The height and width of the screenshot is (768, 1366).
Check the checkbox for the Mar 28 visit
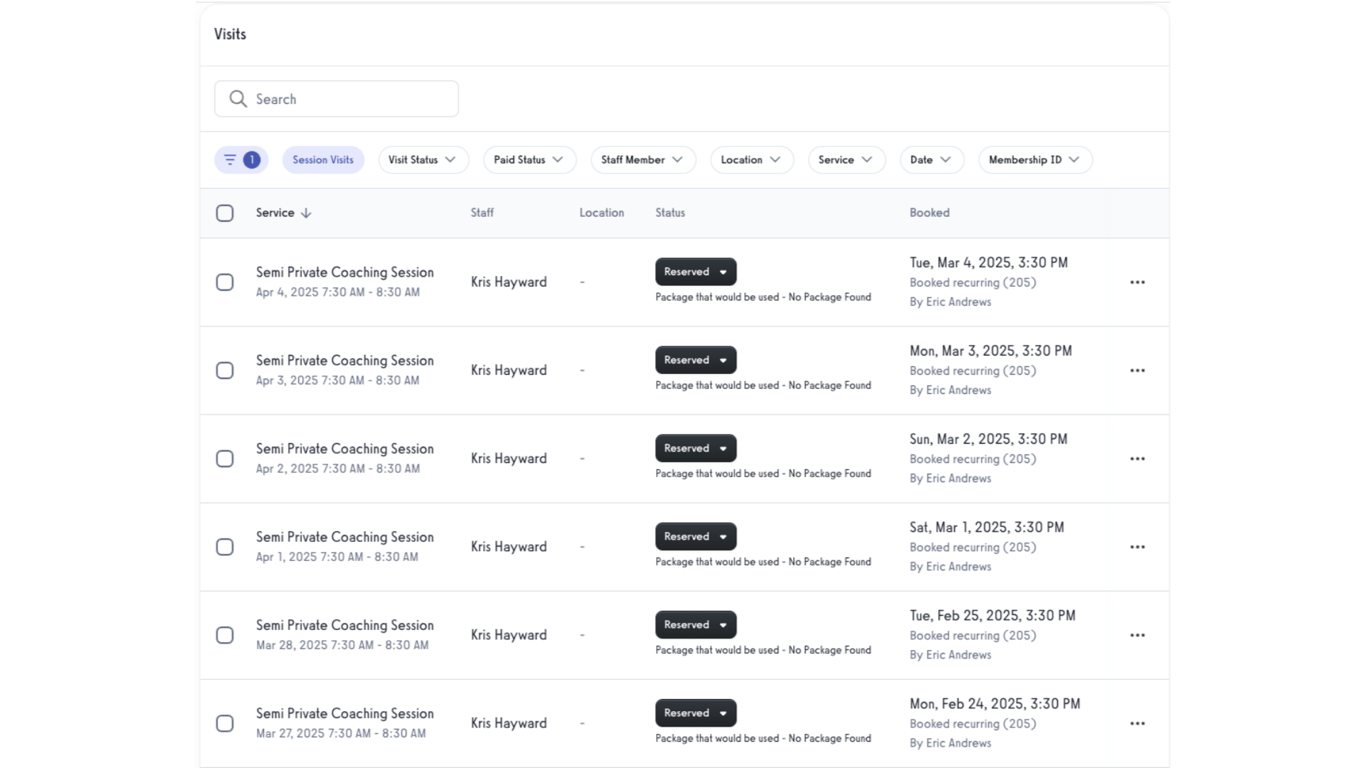click(224, 634)
